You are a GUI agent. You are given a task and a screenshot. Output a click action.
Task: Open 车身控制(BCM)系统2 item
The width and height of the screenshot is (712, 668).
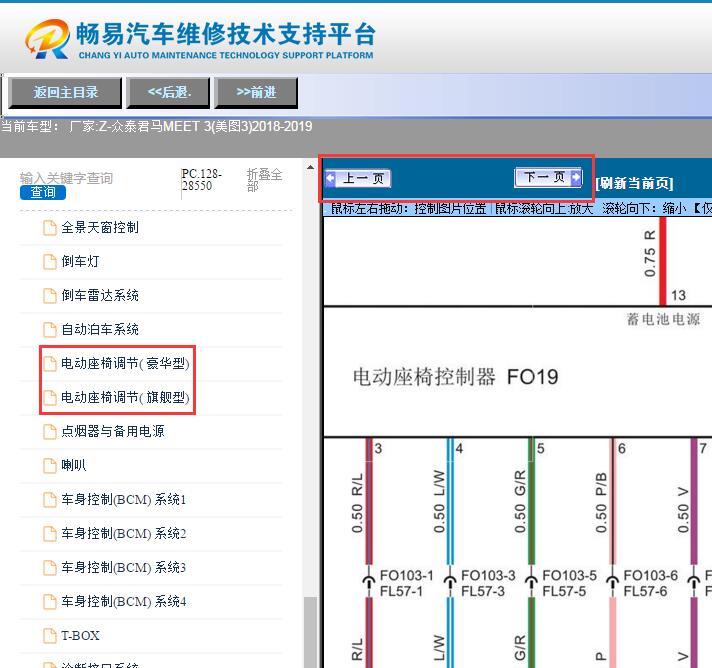tap(124, 534)
